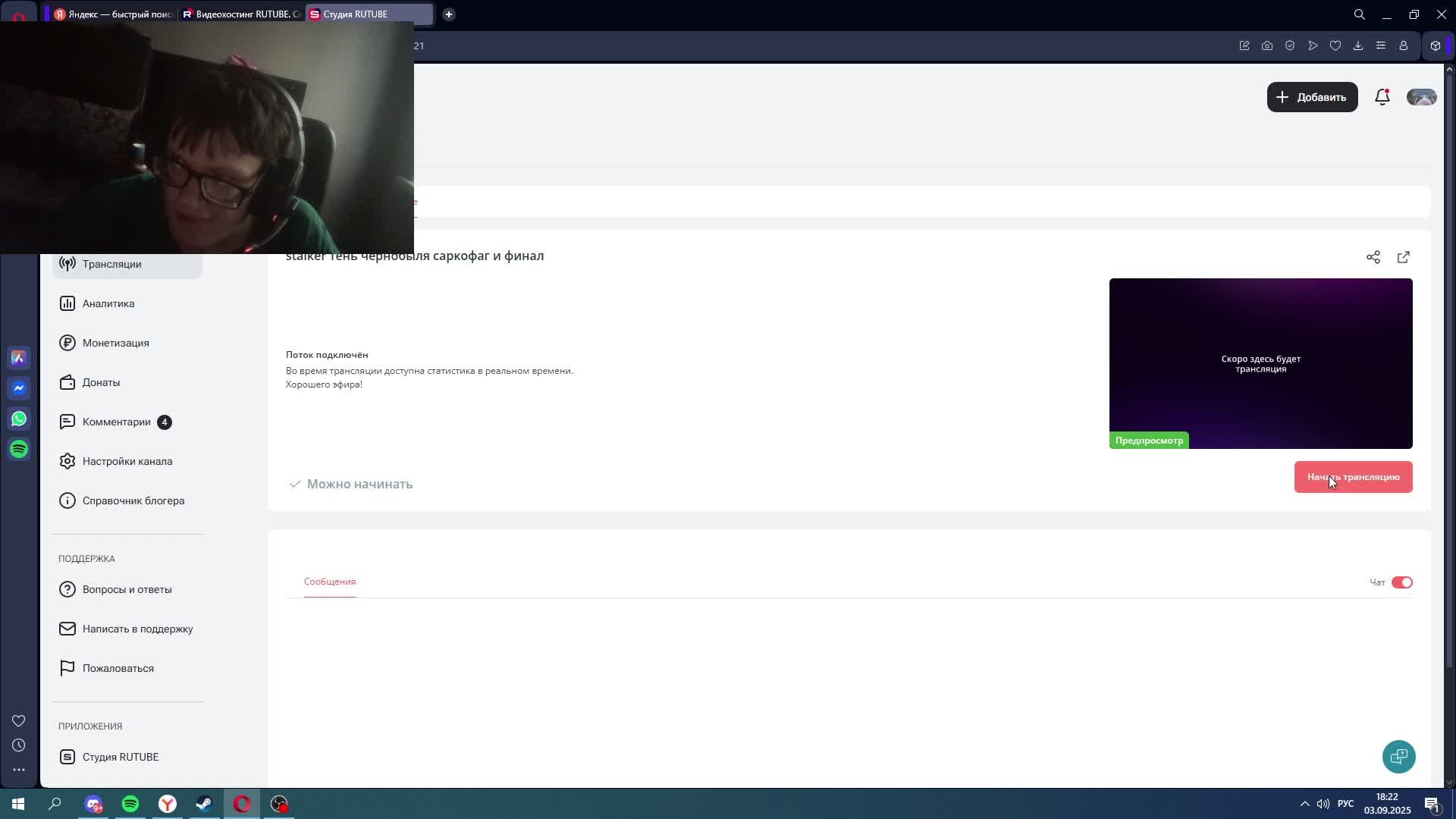Expand the Добавить menu

1311,97
